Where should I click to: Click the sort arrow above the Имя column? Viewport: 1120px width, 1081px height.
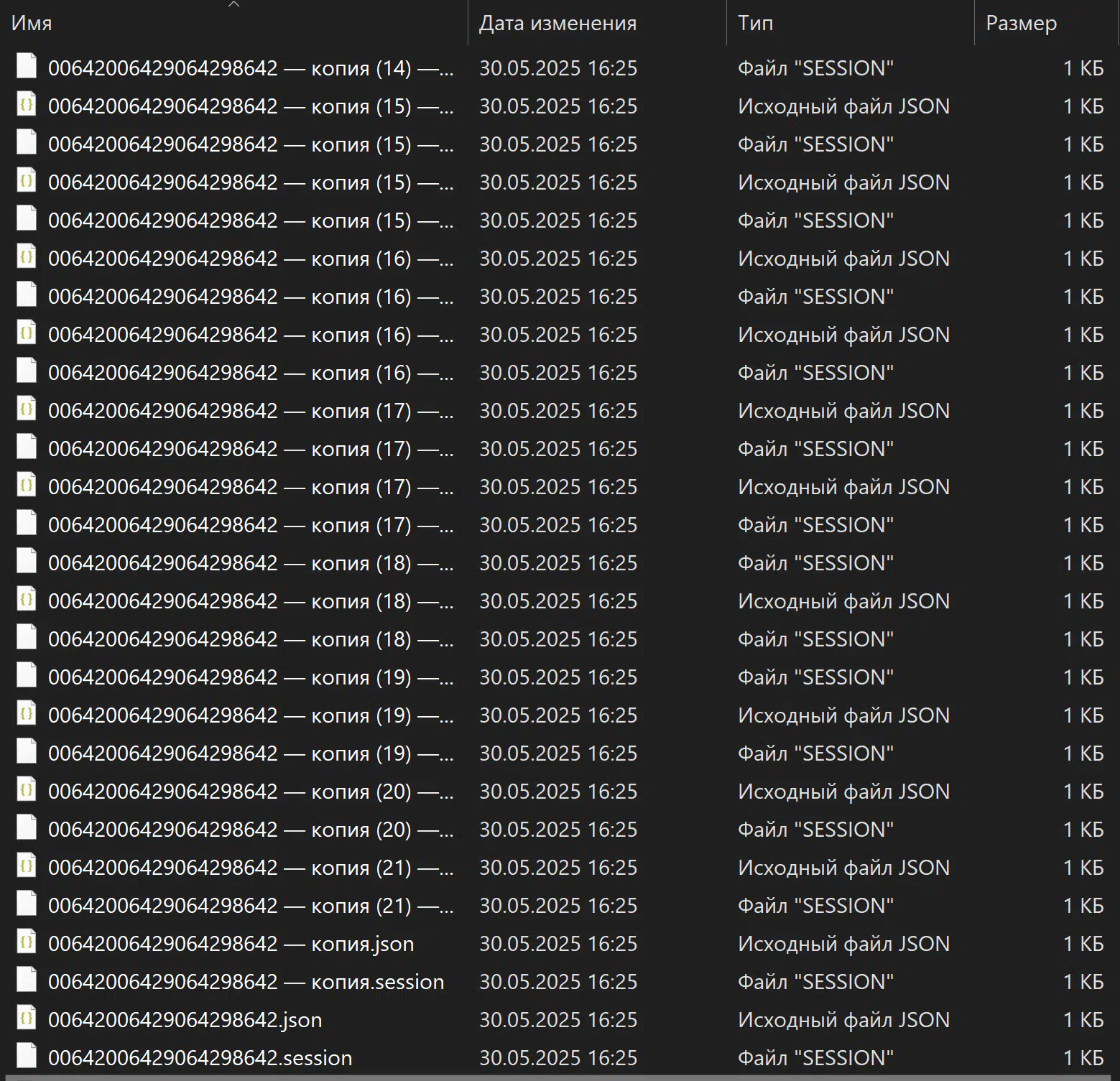233,4
